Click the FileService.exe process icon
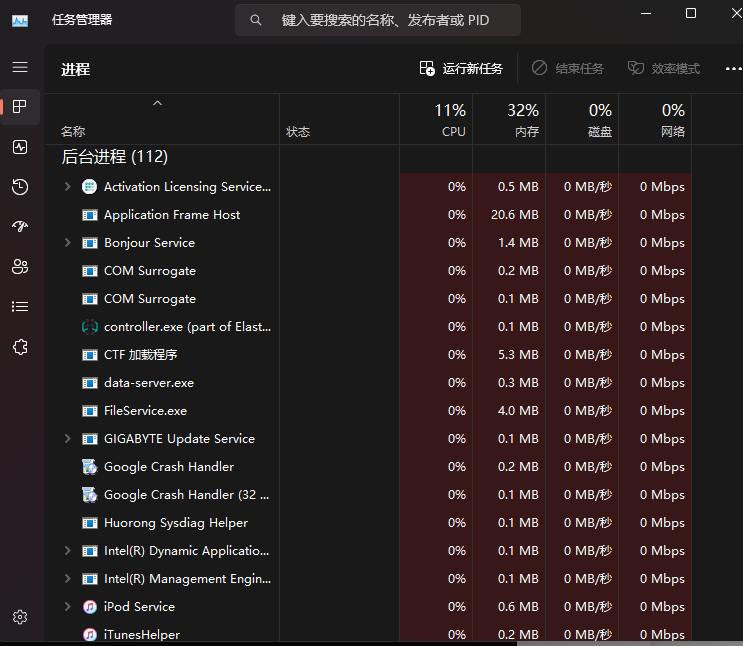The height and width of the screenshot is (646, 743). coord(90,411)
